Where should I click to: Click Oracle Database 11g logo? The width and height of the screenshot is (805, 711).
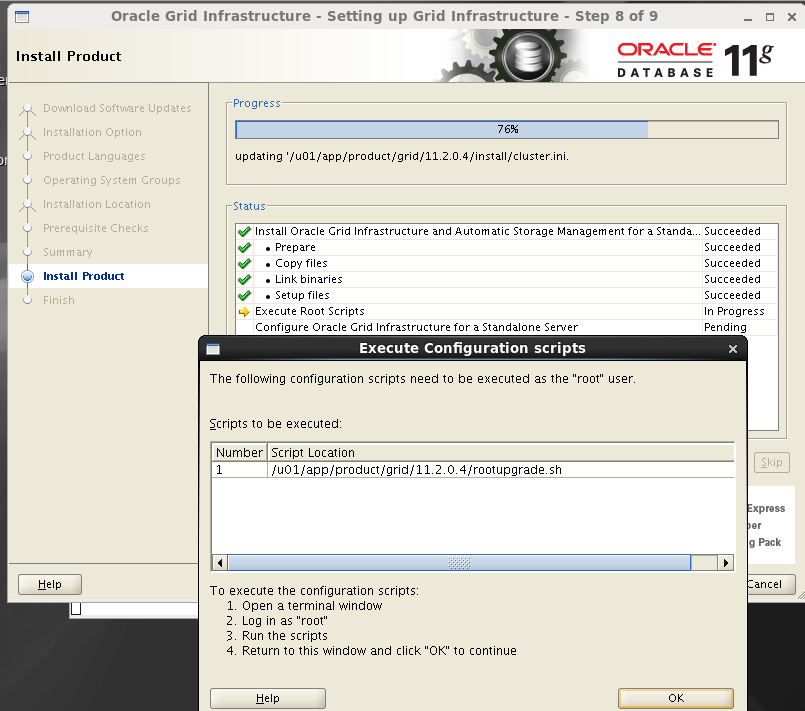pyautogui.click(x=695, y=60)
